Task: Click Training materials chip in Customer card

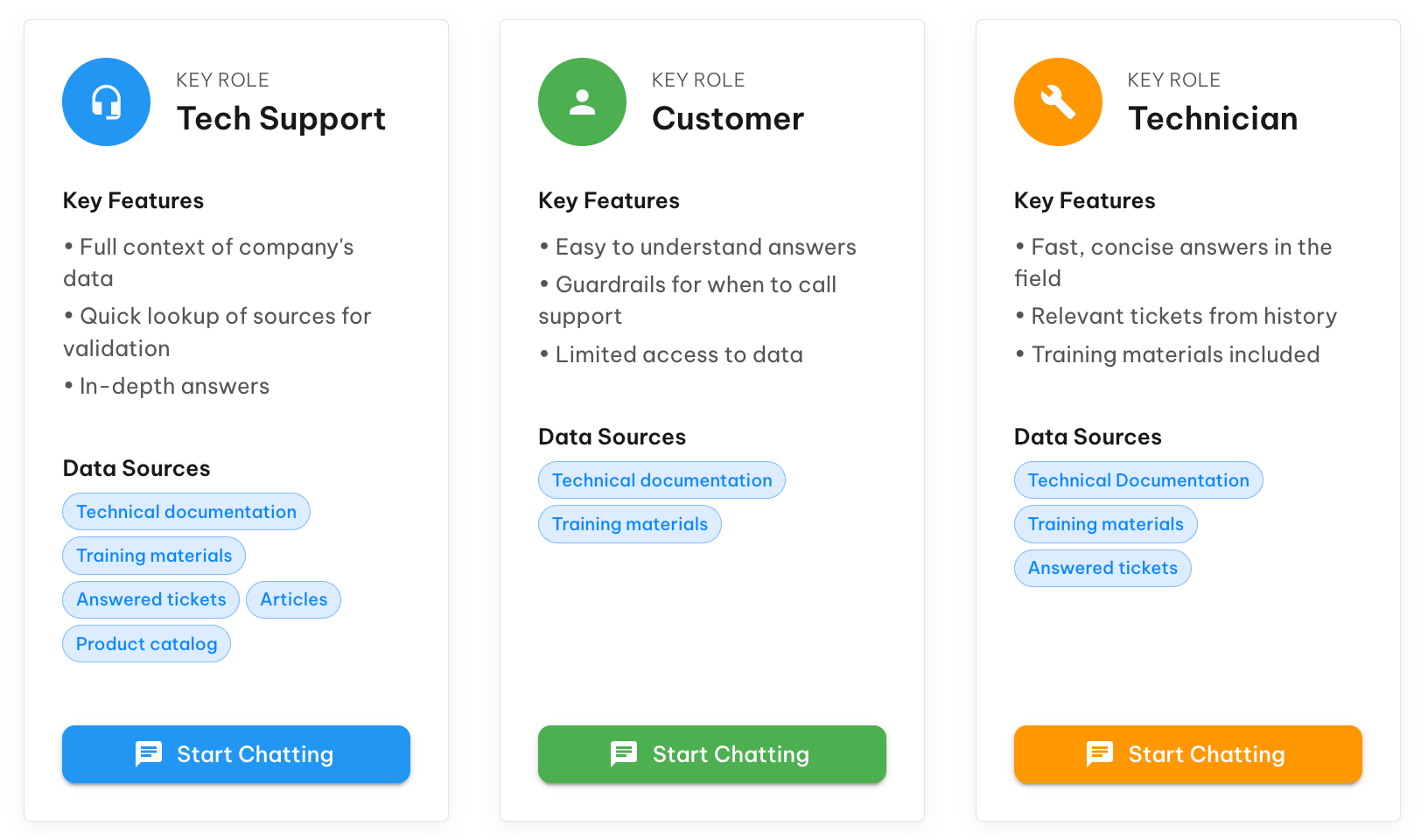Action: tap(630, 524)
